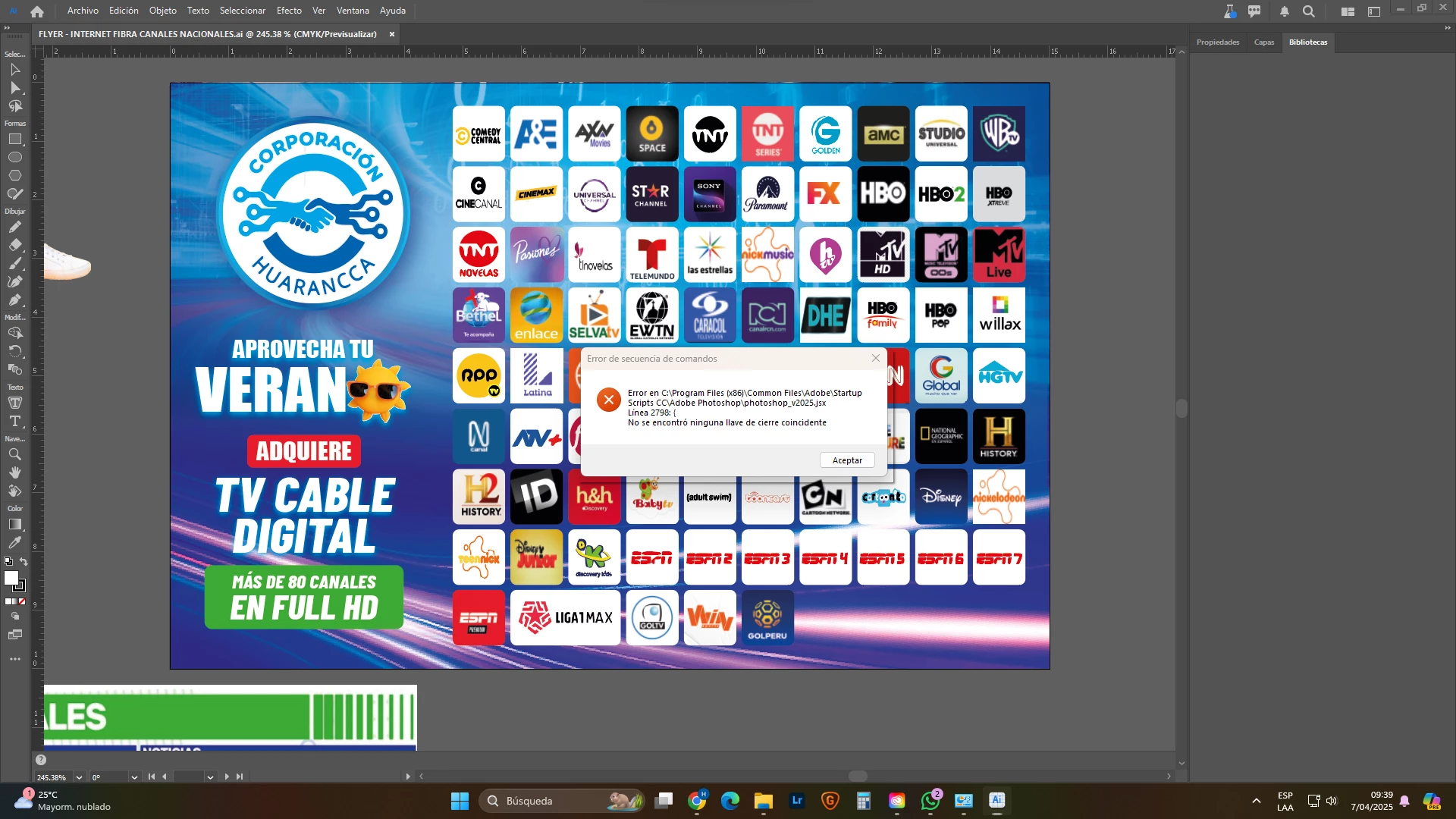Select the Gradient tool

click(15, 524)
